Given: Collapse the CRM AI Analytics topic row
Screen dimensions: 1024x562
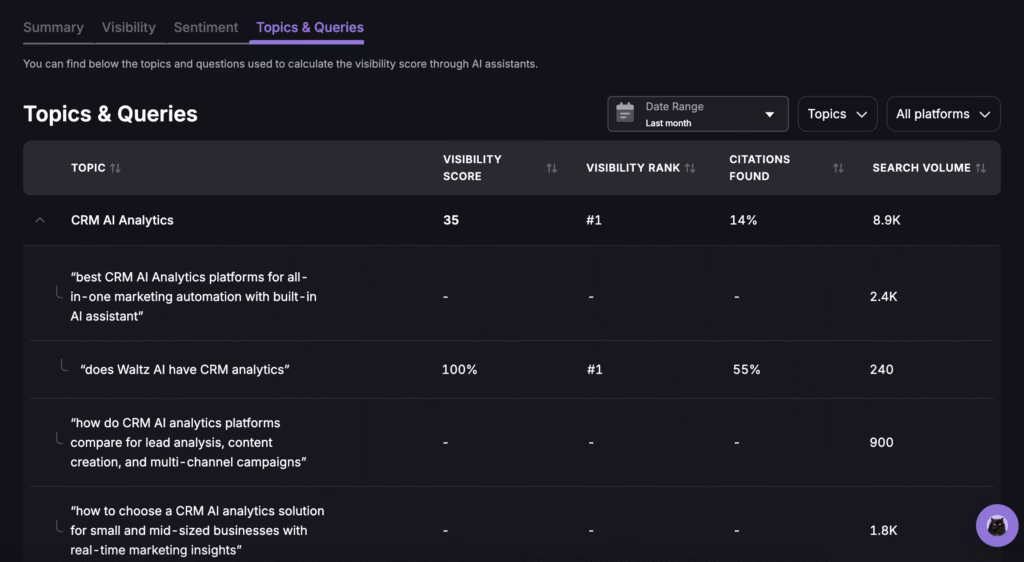Looking at the screenshot, I should (x=40, y=220).
